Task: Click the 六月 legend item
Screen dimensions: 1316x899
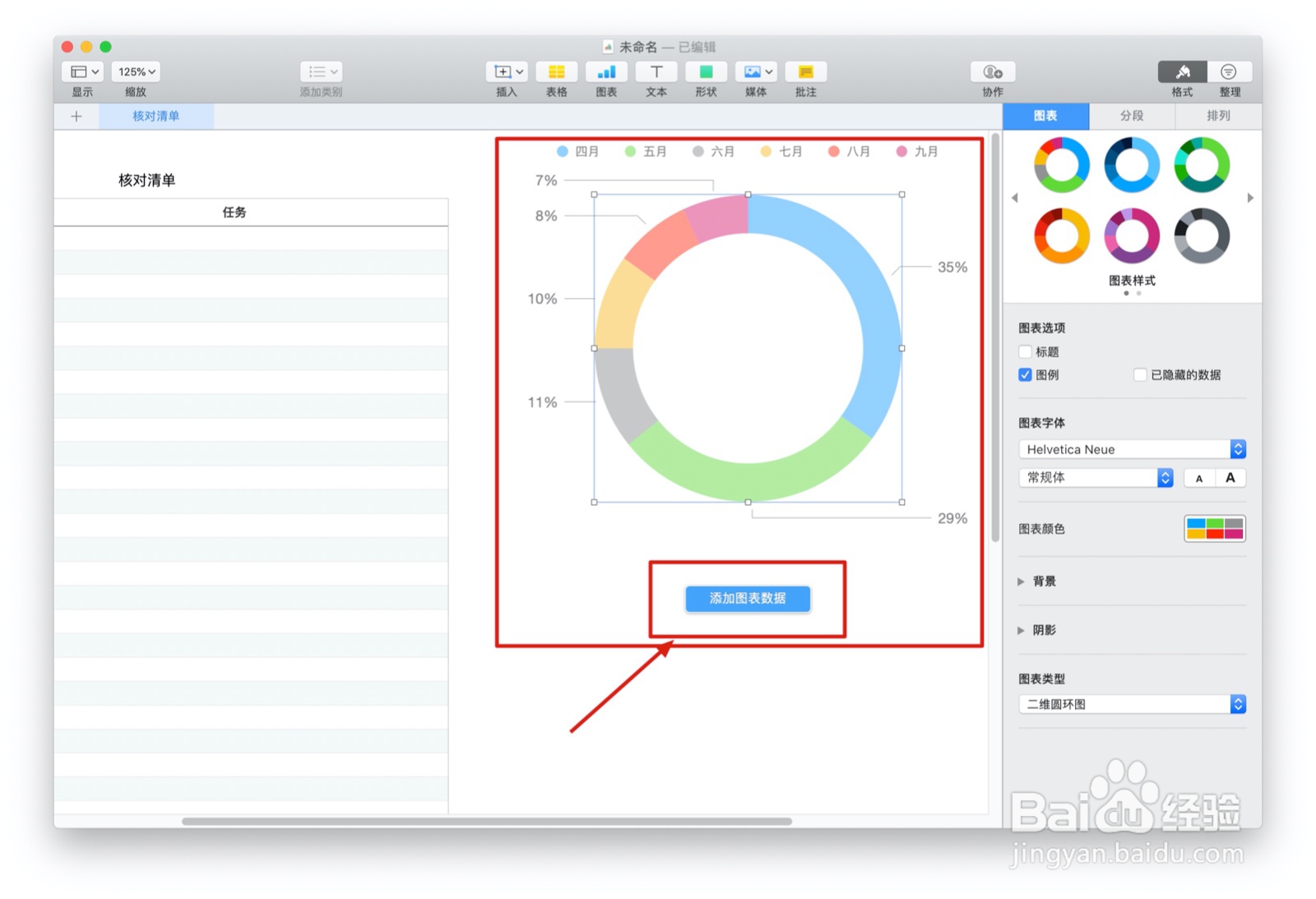Action: 714,151
